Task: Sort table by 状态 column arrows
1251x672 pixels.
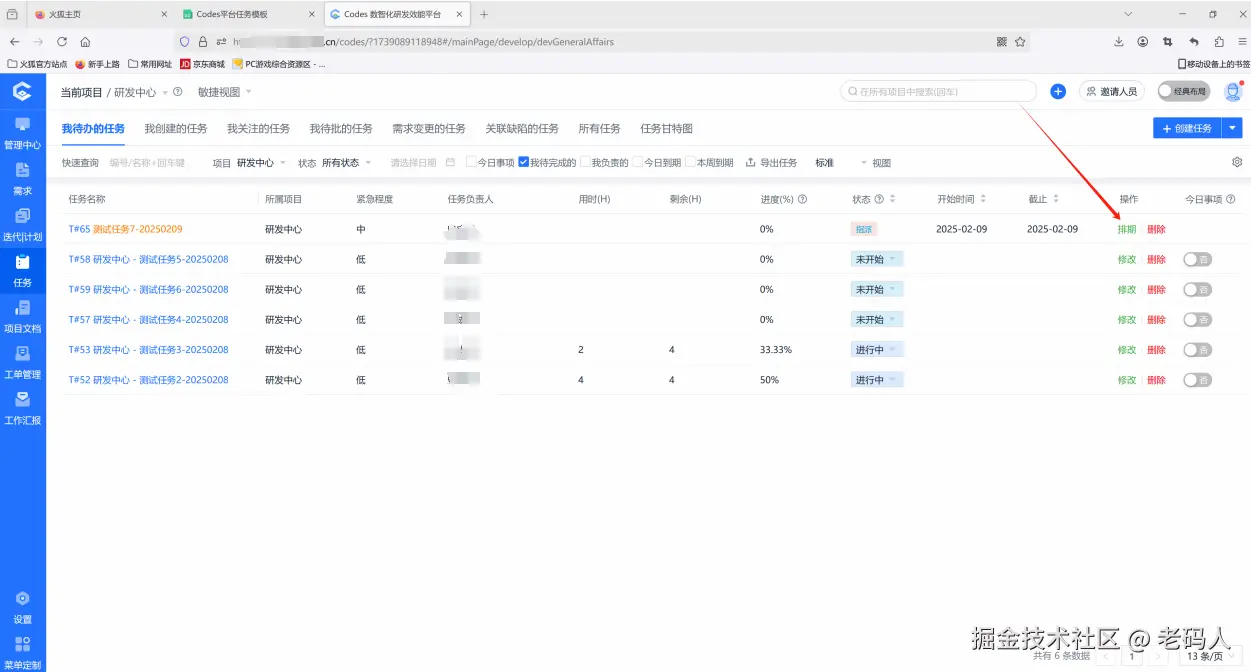Action: (892, 199)
